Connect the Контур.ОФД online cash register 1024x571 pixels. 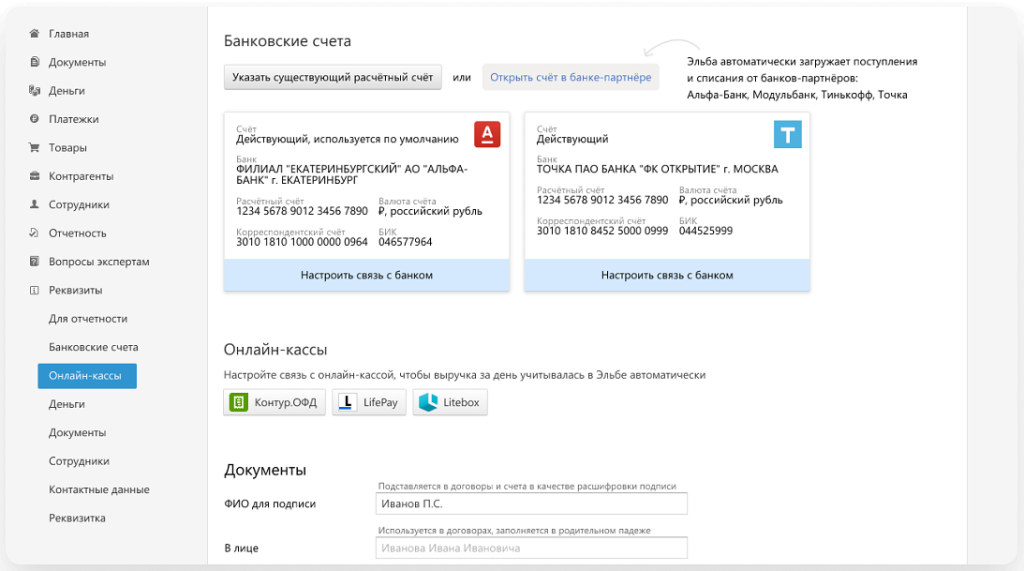[275, 403]
